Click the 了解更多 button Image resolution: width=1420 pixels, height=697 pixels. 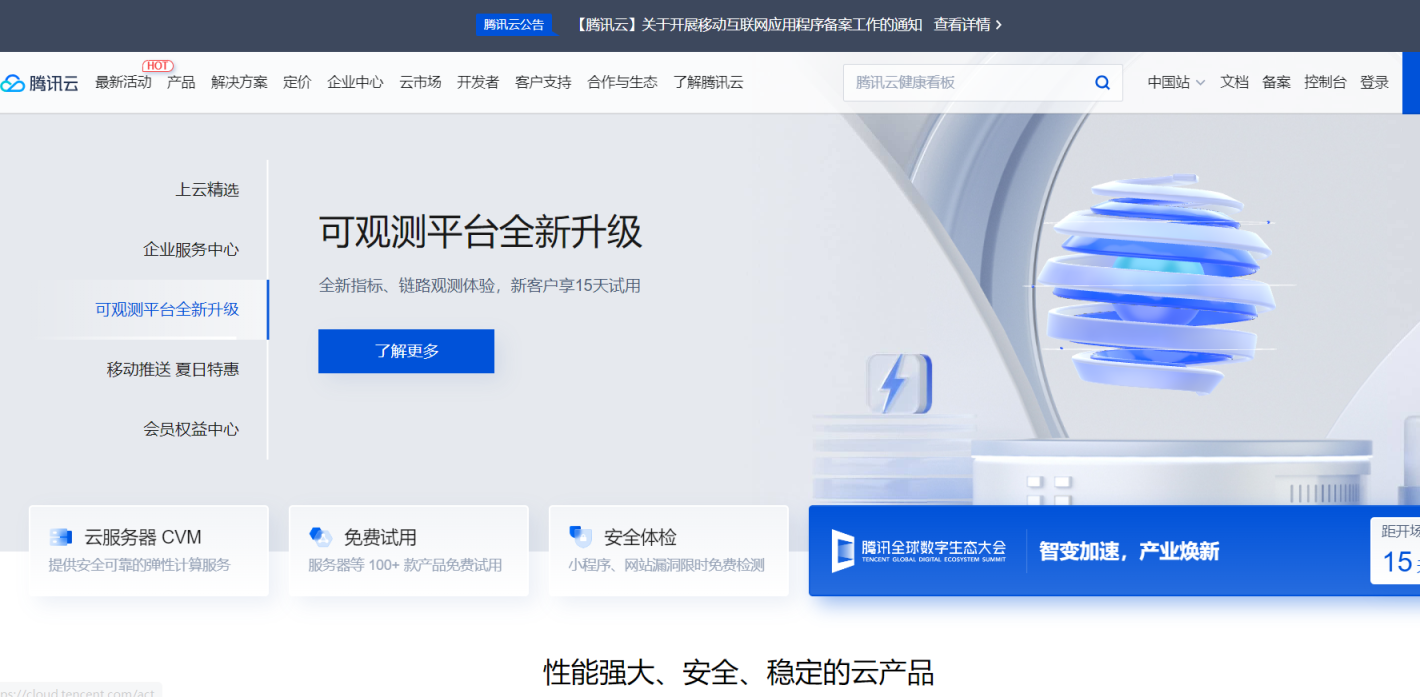[x=405, y=351]
